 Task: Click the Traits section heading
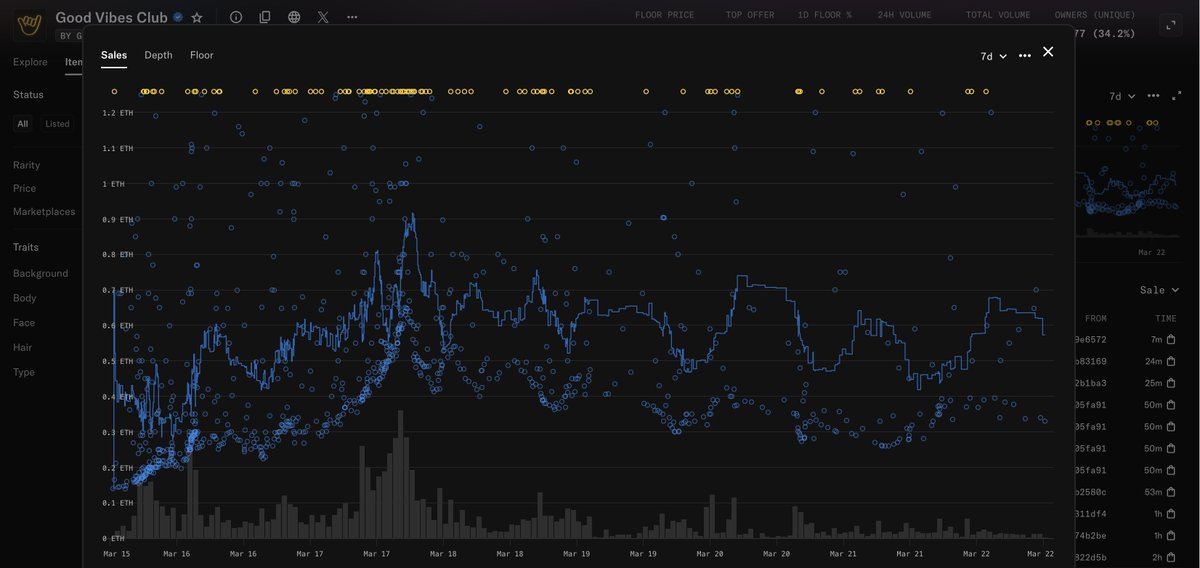tap(28, 247)
